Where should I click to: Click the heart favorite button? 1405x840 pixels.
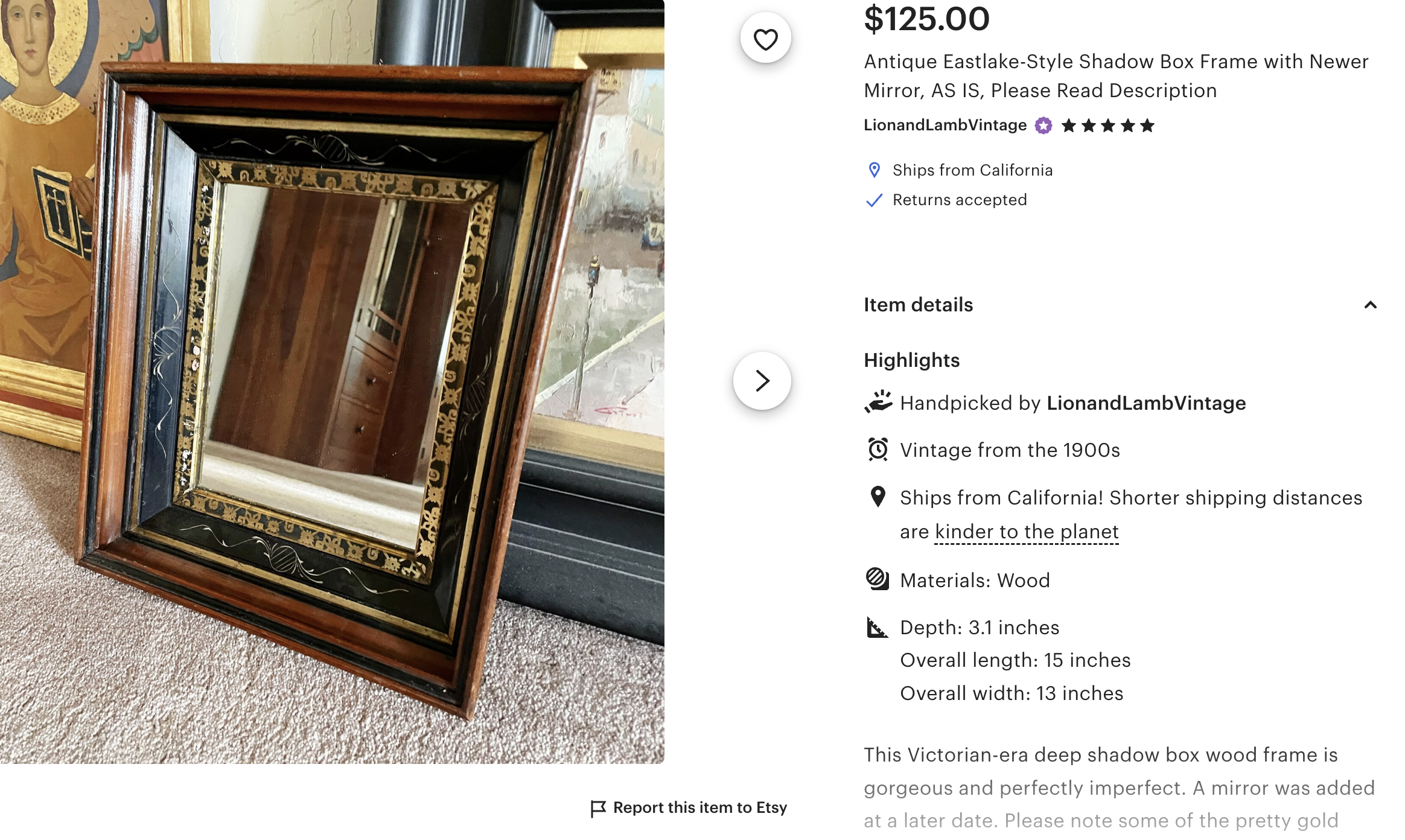tap(765, 39)
